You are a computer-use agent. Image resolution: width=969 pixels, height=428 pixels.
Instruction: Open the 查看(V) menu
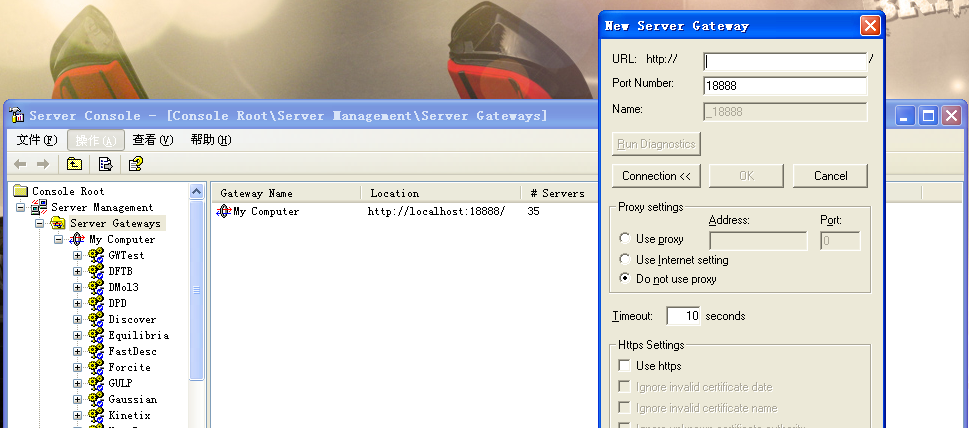153,140
